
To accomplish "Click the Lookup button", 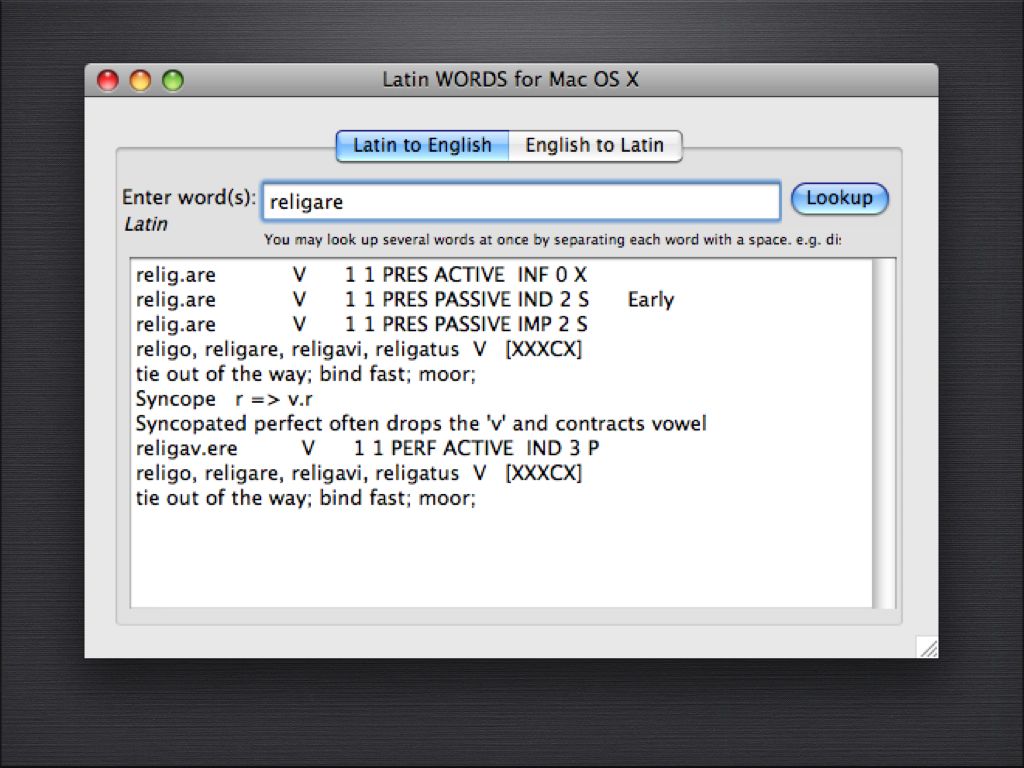I will pos(839,198).
